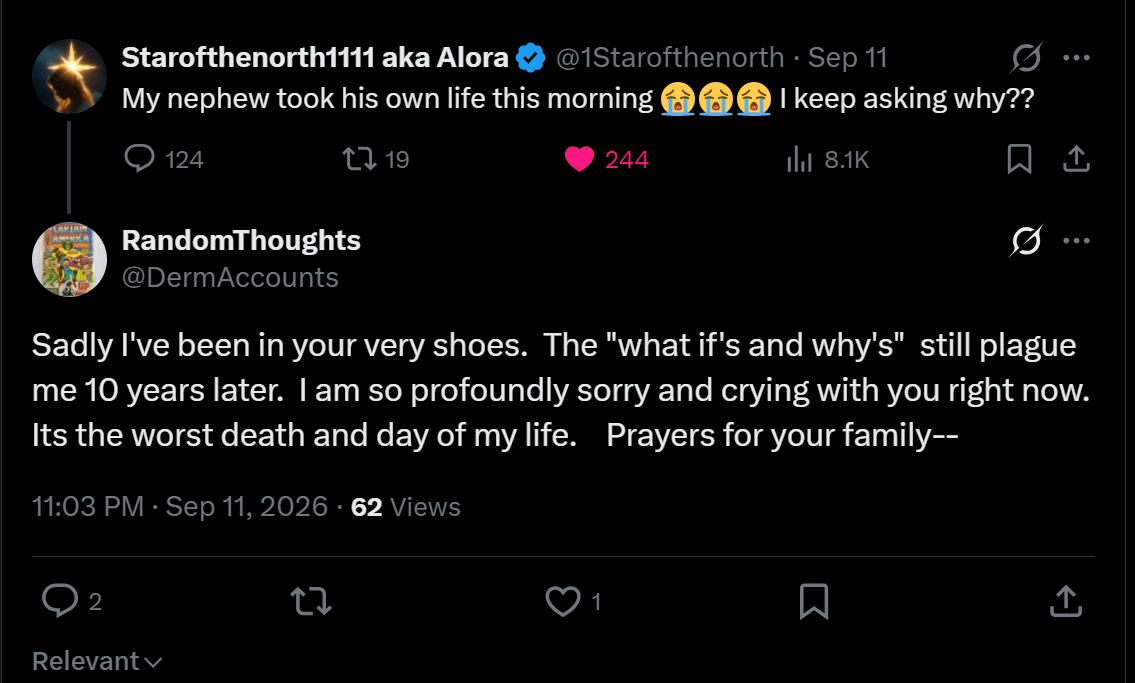Open Grok icon on RandomThoughts reply
The width and height of the screenshot is (1135, 683).
point(1026,241)
